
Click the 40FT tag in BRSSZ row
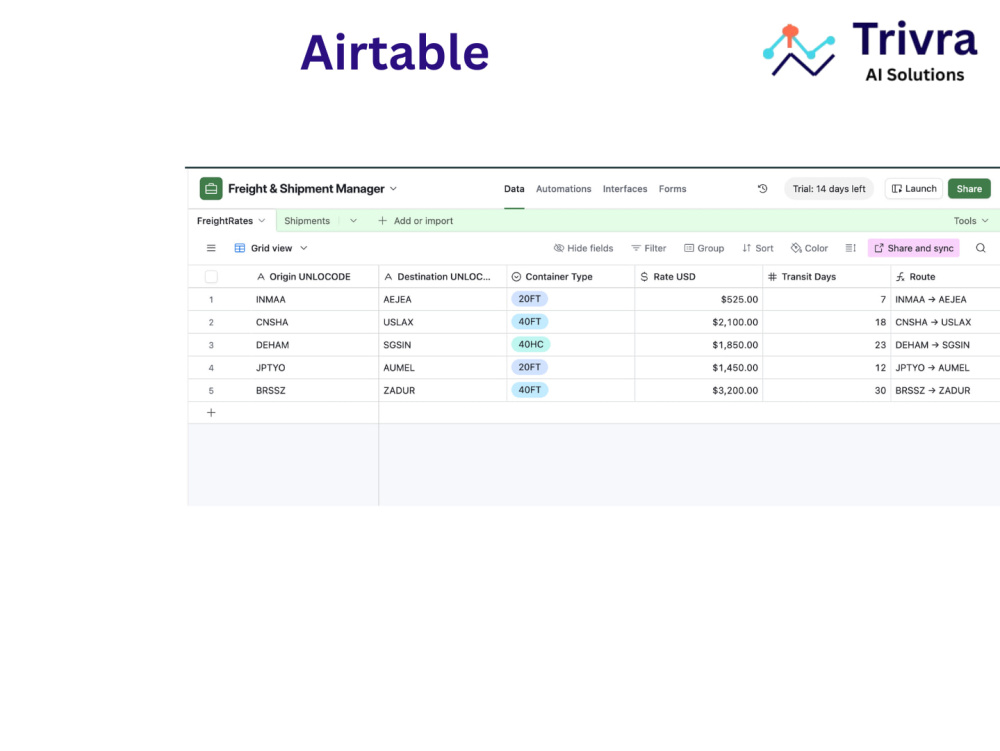(x=529, y=390)
